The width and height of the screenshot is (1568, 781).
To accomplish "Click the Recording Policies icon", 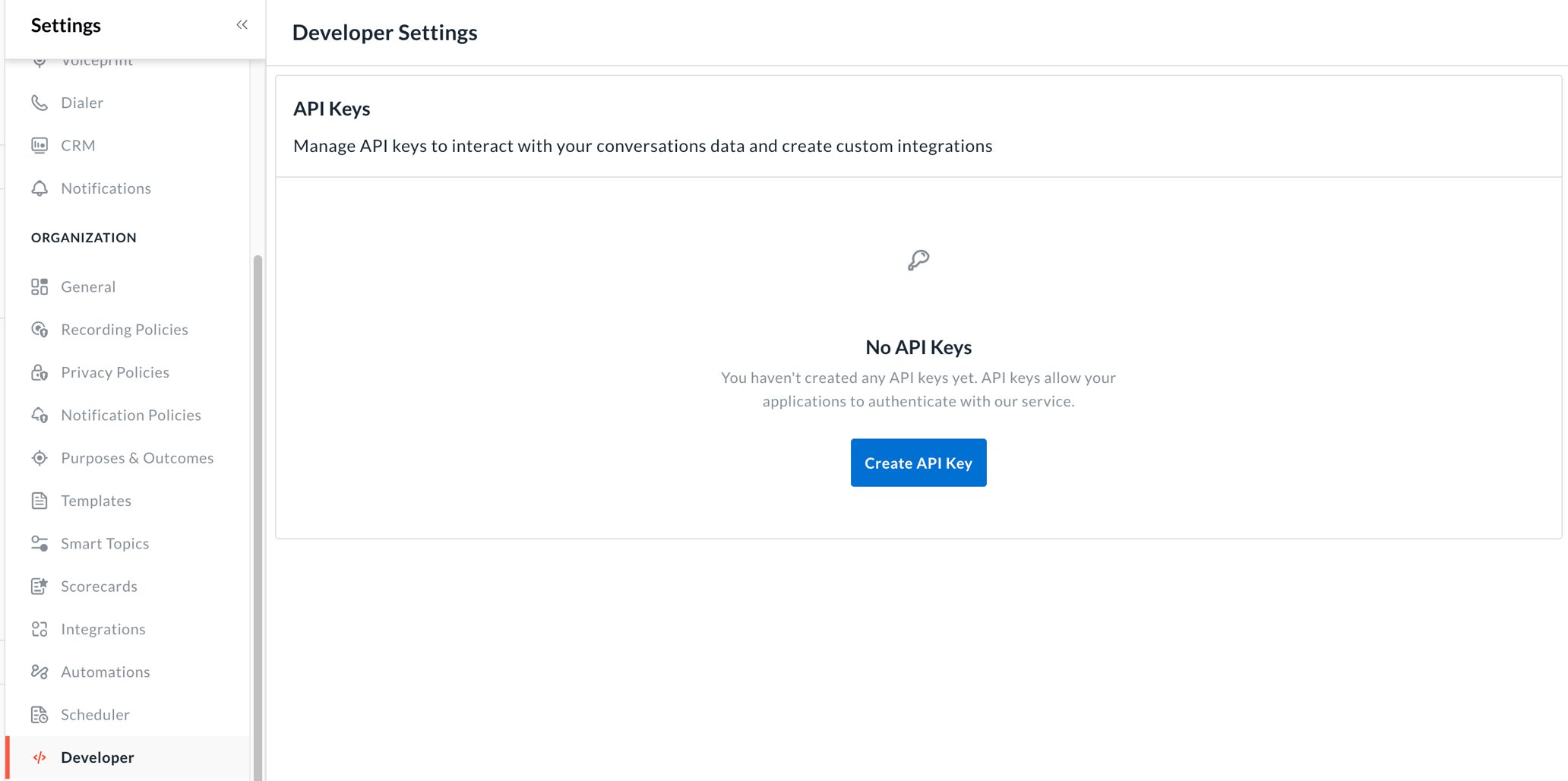I will pos(40,329).
